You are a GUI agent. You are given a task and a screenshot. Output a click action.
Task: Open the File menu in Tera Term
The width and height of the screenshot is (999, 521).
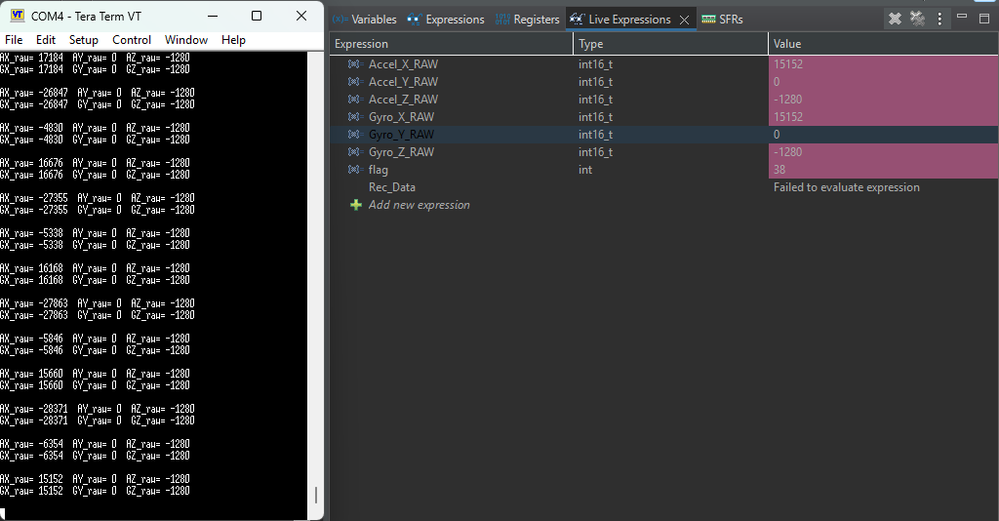click(14, 39)
